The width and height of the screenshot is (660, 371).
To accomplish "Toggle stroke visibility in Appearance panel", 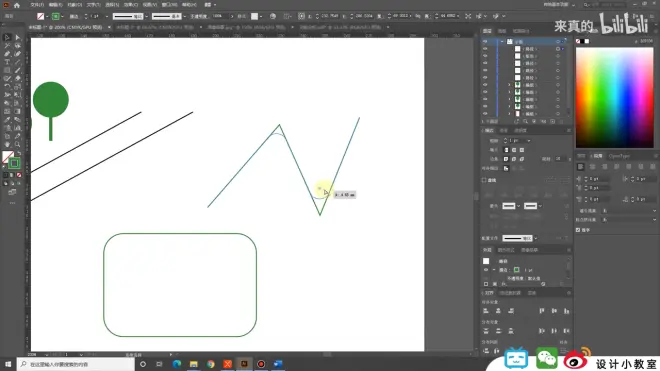I will (486, 270).
